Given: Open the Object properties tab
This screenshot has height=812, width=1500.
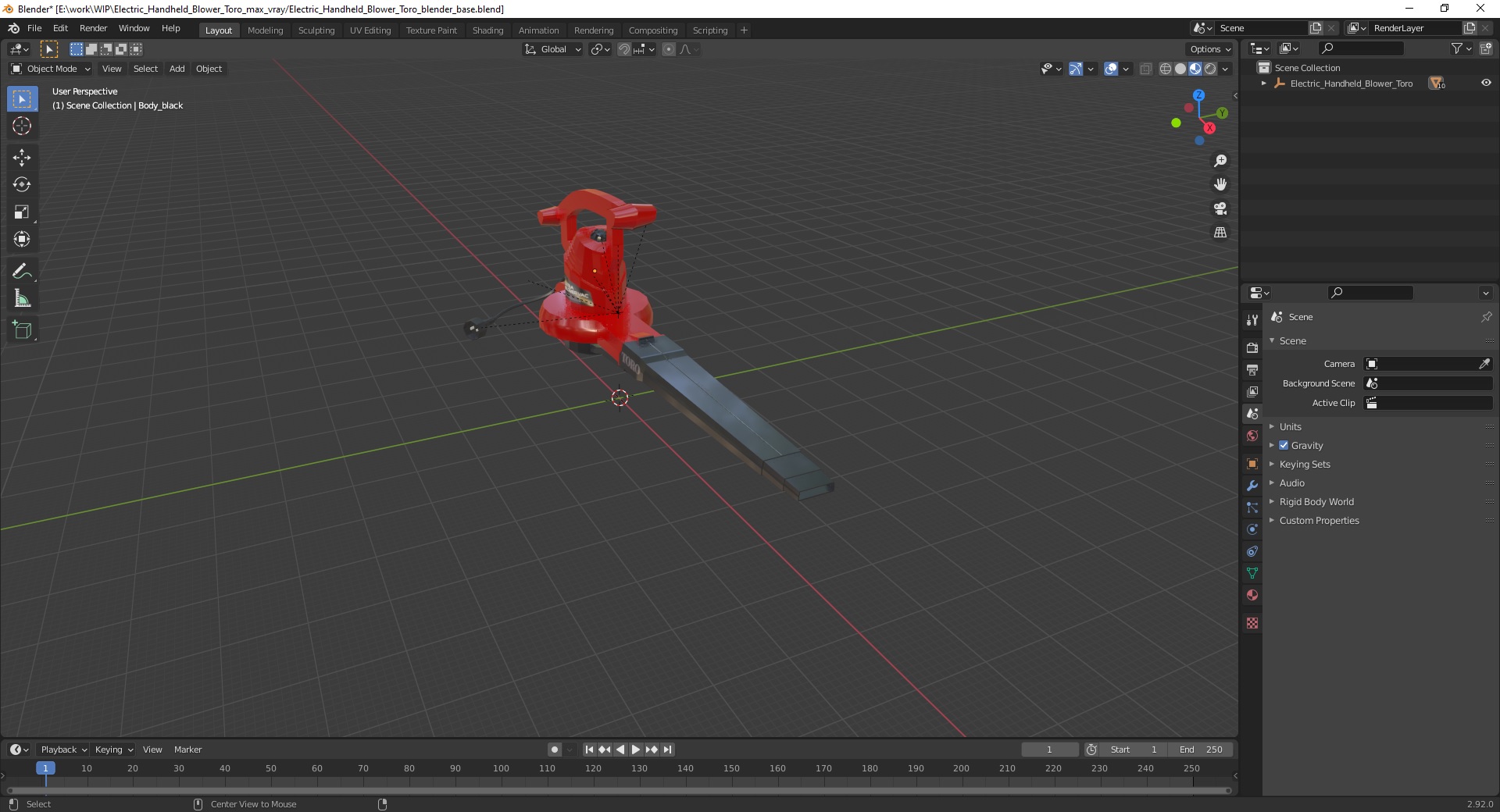Looking at the screenshot, I should (x=1252, y=464).
